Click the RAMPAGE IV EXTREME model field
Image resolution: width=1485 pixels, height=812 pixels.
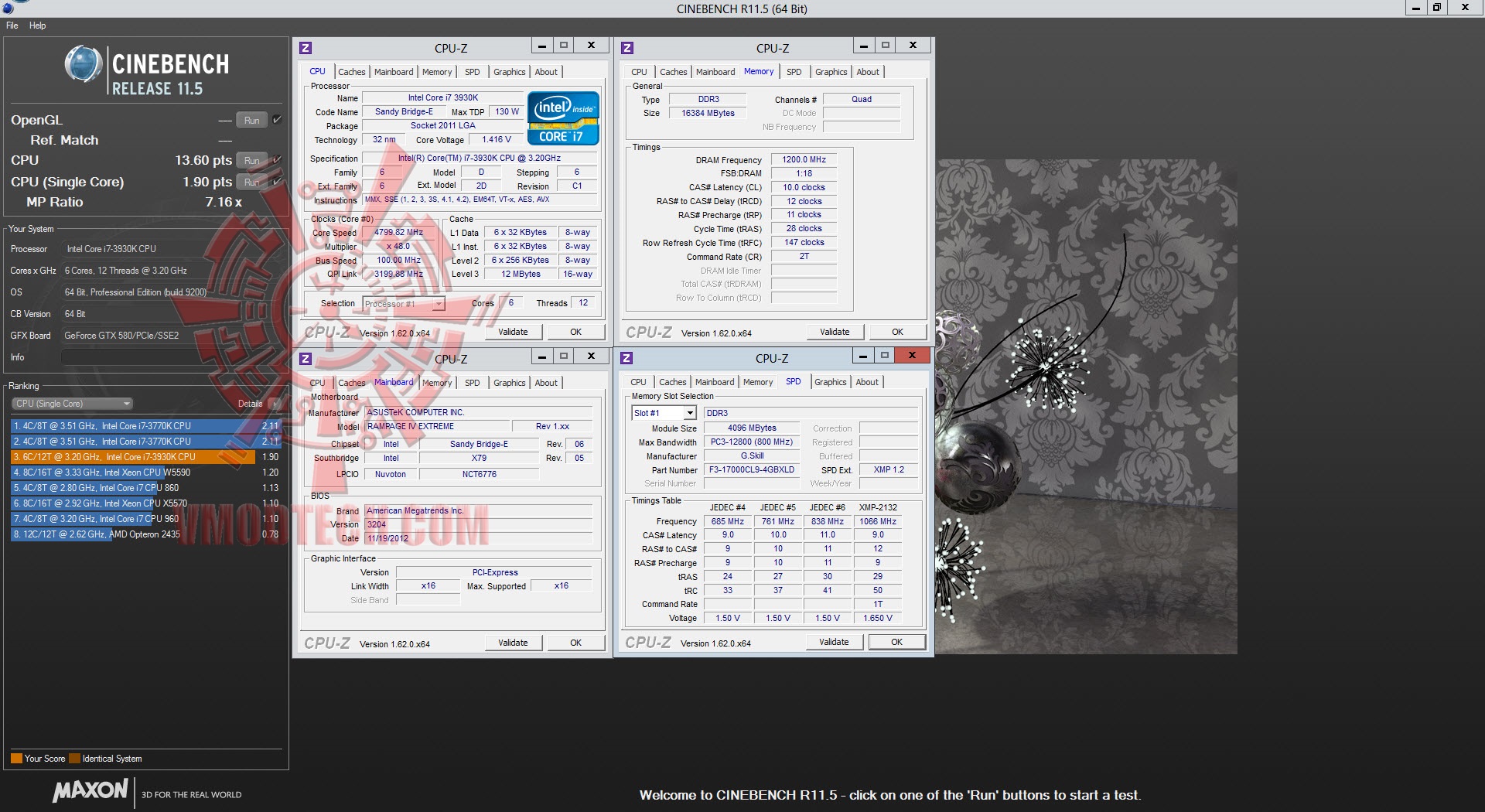pos(437,426)
